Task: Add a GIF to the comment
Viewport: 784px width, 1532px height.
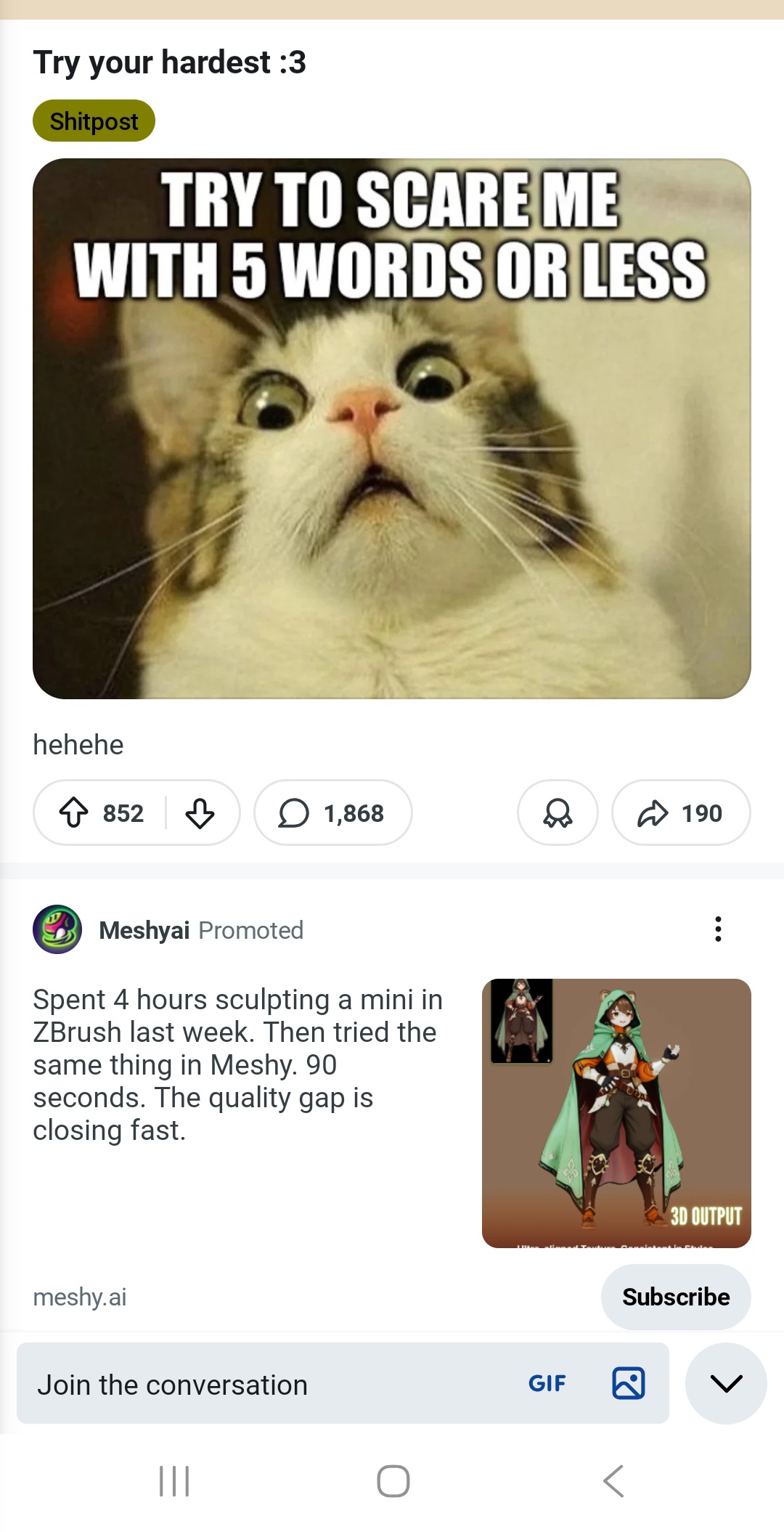Action: [x=547, y=1383]
